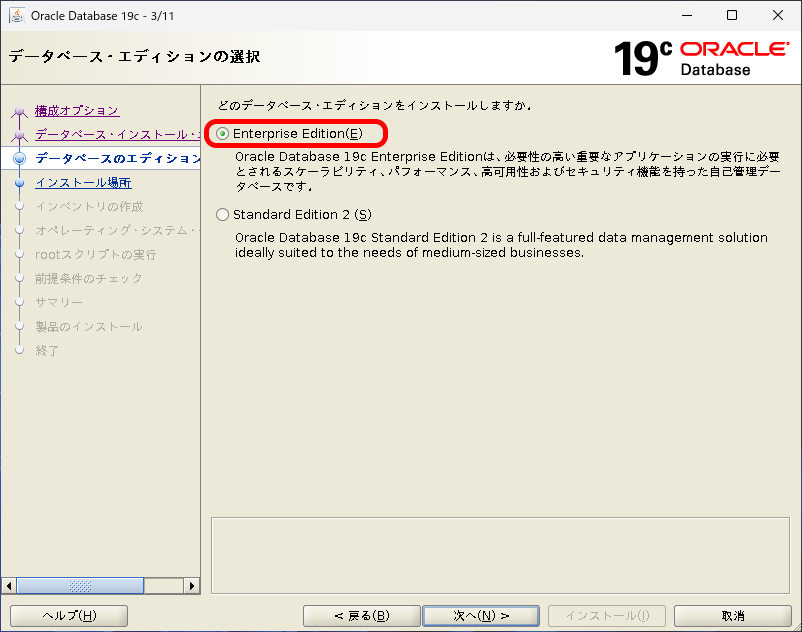
Task: Click the インストール場所 step marker dot
Action: (x=19, y=183)
